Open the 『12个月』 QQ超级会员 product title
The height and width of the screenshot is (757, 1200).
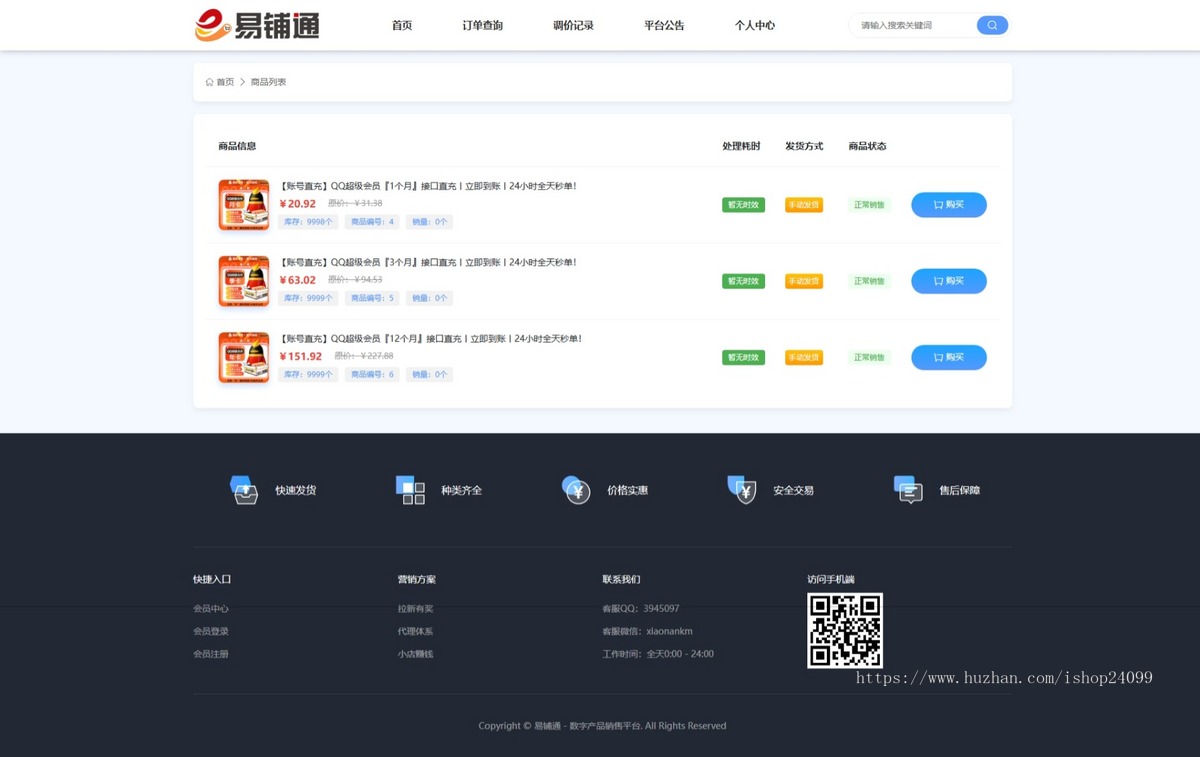[x=431, y=338]
